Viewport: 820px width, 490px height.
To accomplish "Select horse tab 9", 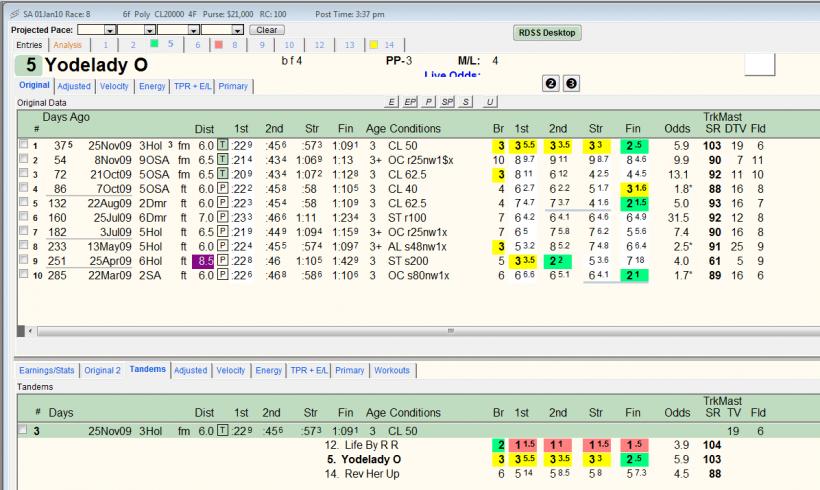I will tap(262, 45).
